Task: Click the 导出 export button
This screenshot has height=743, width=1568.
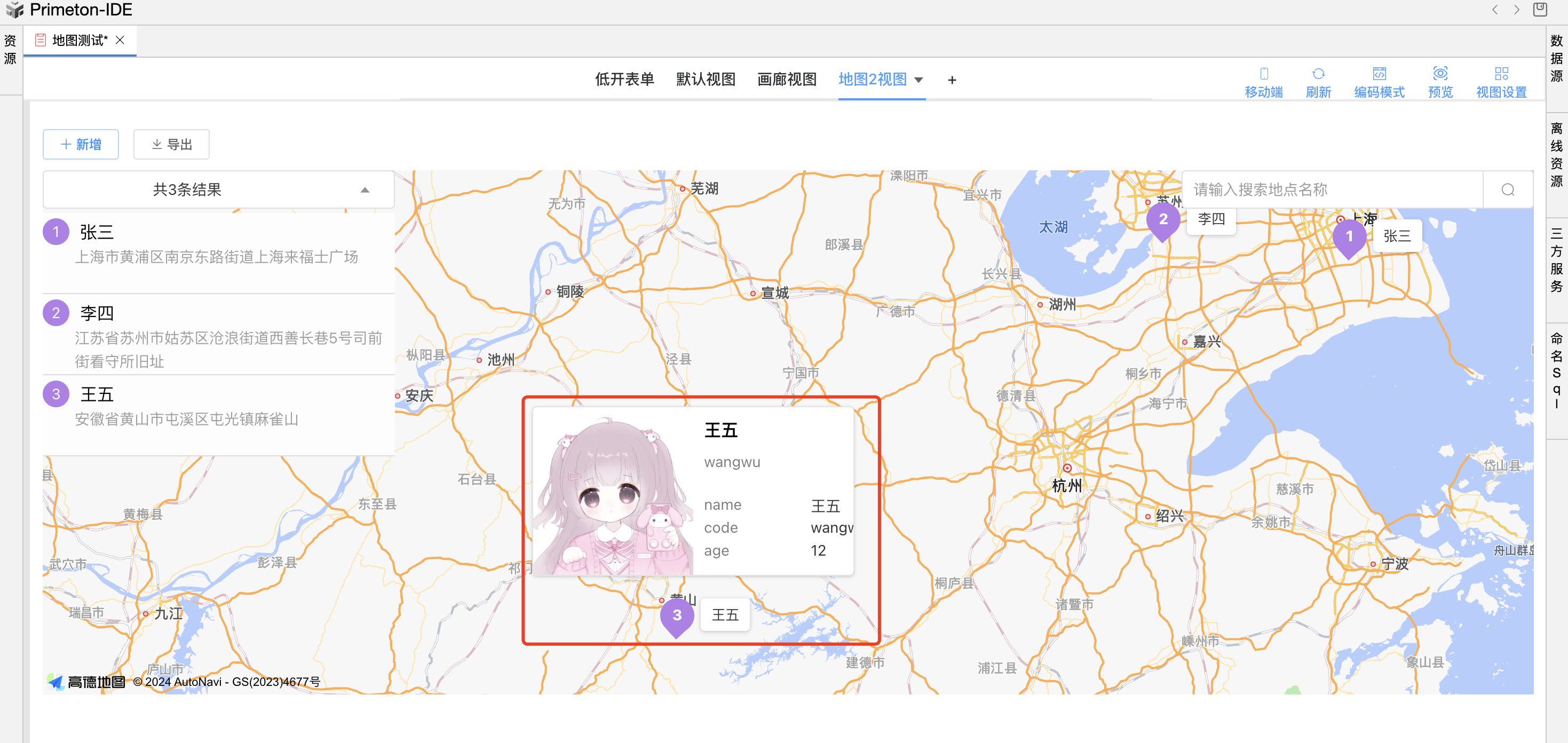Action: (172, 144)
